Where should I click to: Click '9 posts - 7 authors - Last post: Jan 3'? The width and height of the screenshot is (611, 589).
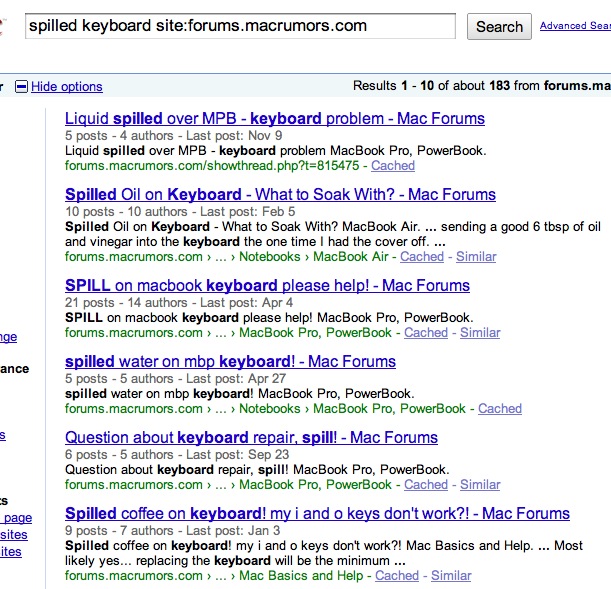[x=172, y=531]
